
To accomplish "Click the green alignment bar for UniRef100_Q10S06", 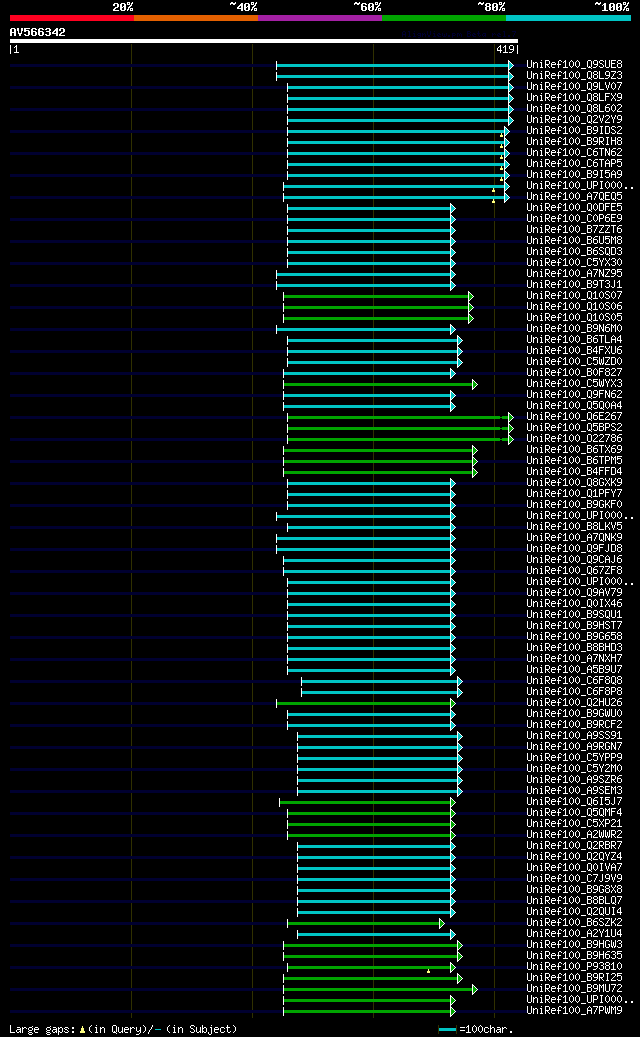I will coord(378,307).
